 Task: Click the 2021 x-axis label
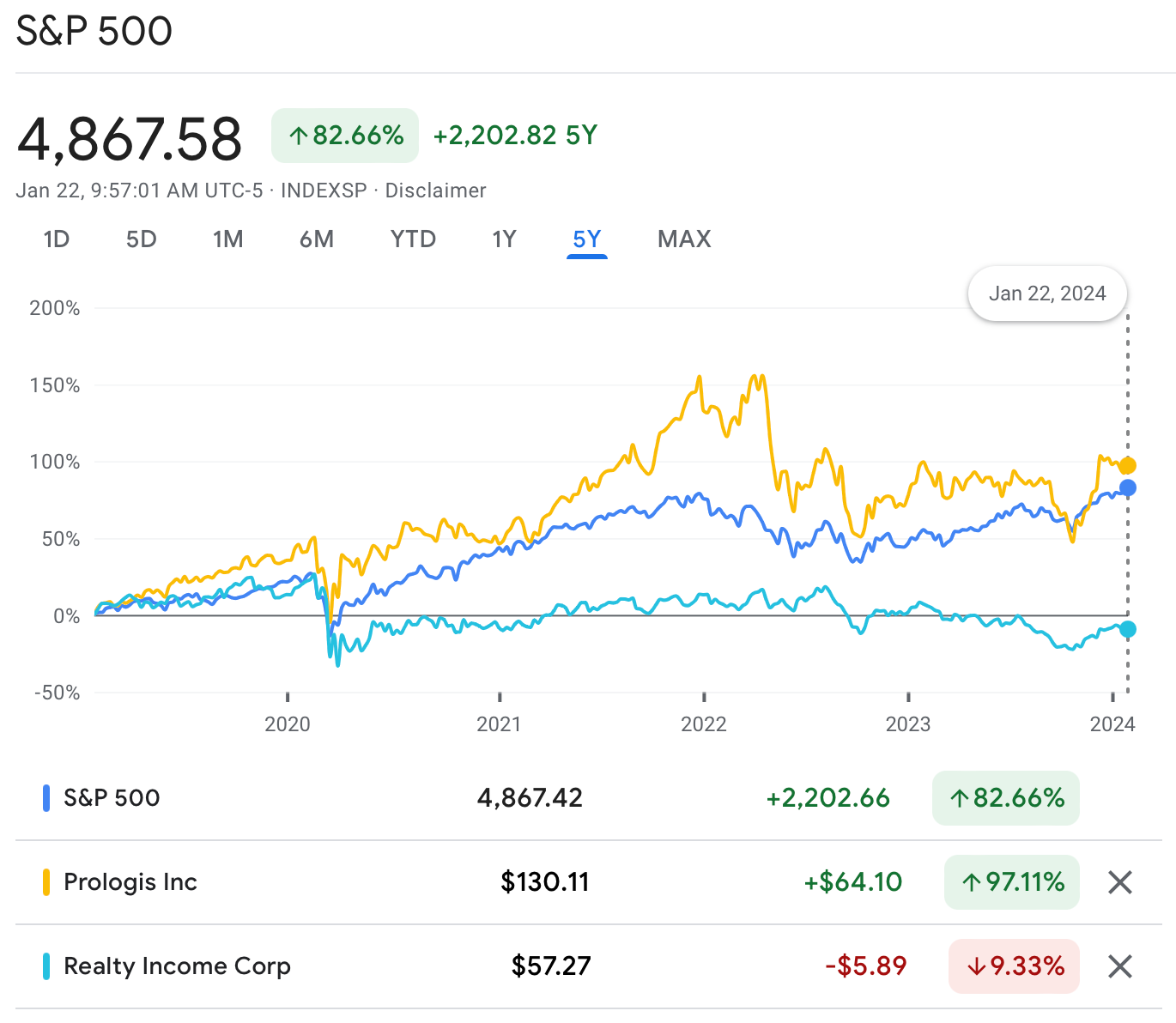[x=499, y=724]
